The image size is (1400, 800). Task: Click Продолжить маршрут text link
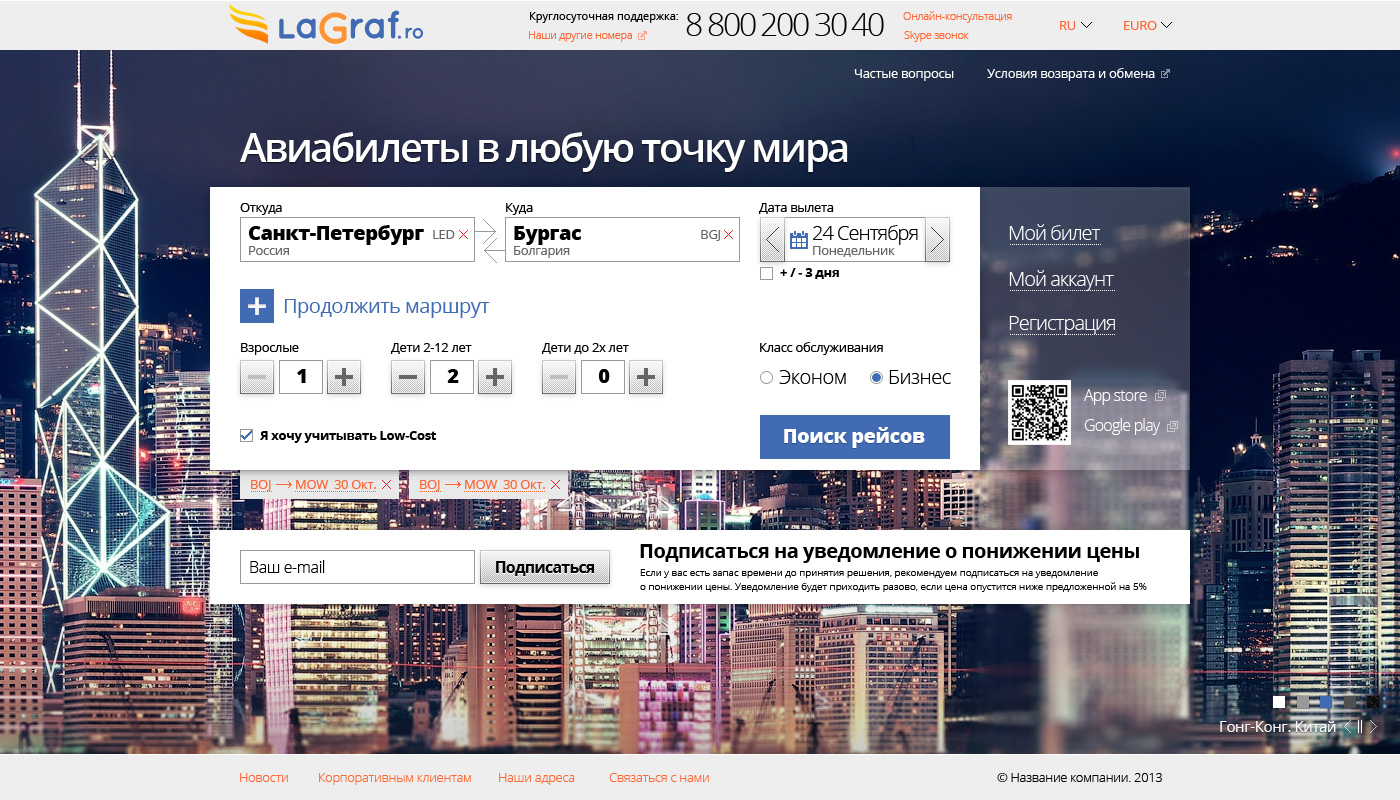(386, 306)
